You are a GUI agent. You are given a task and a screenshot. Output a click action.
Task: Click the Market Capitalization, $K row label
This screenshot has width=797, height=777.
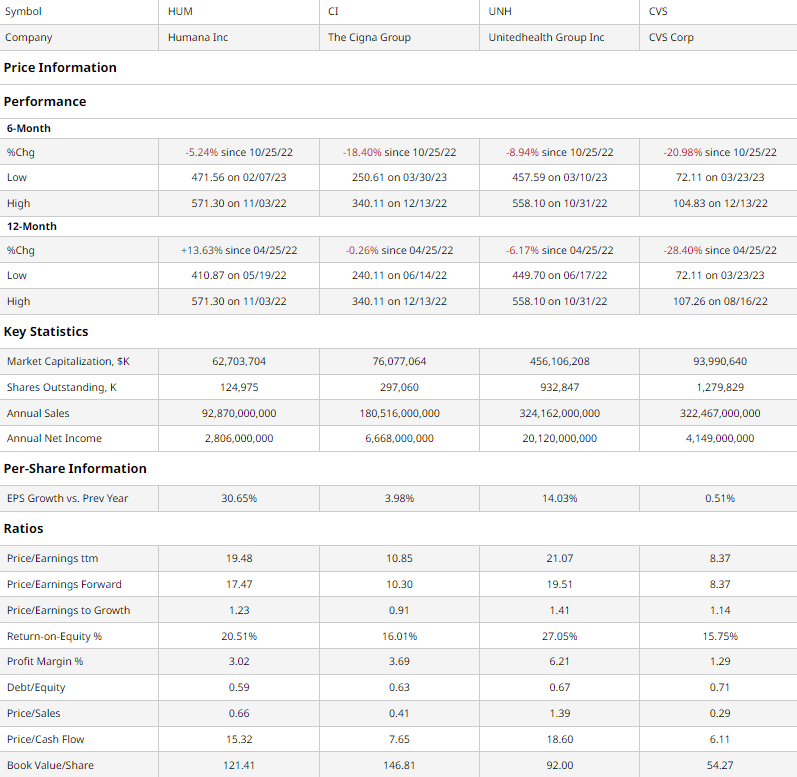click(x=68, y=361)
